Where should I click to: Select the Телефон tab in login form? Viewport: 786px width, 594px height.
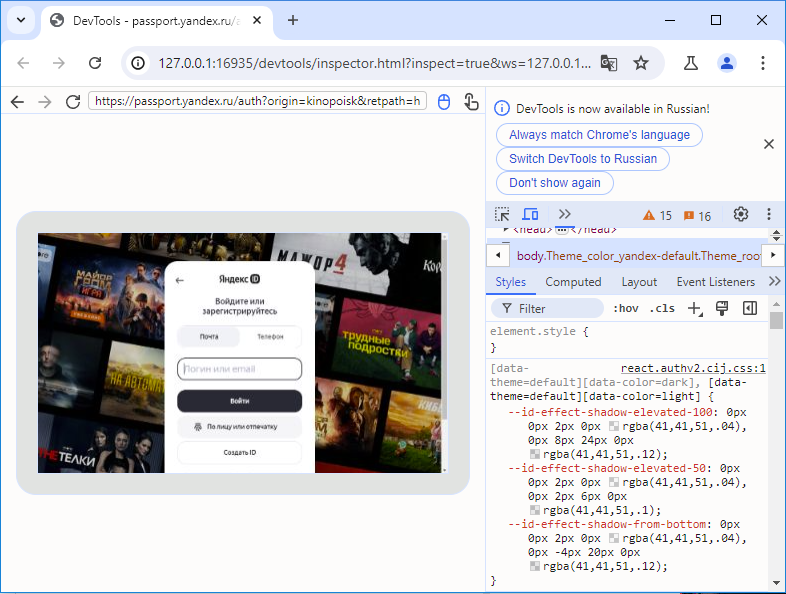click(x=270, y=337)
